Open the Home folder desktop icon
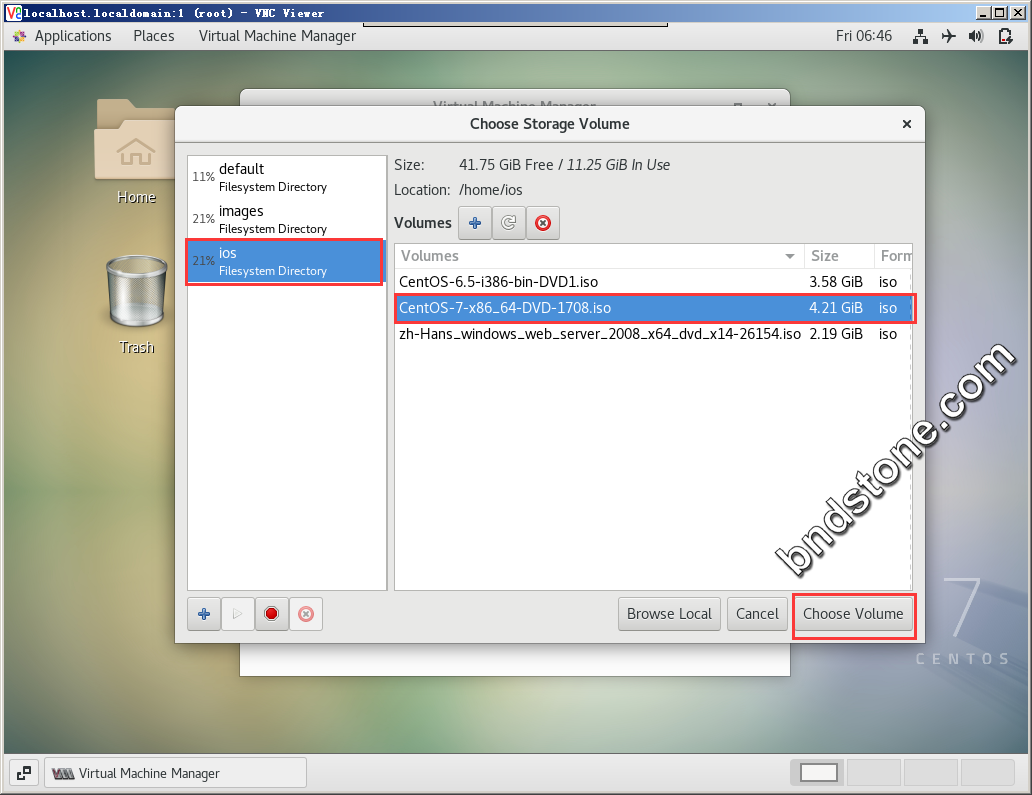This screenshot has width=1032, height=795. click(136, 151)
